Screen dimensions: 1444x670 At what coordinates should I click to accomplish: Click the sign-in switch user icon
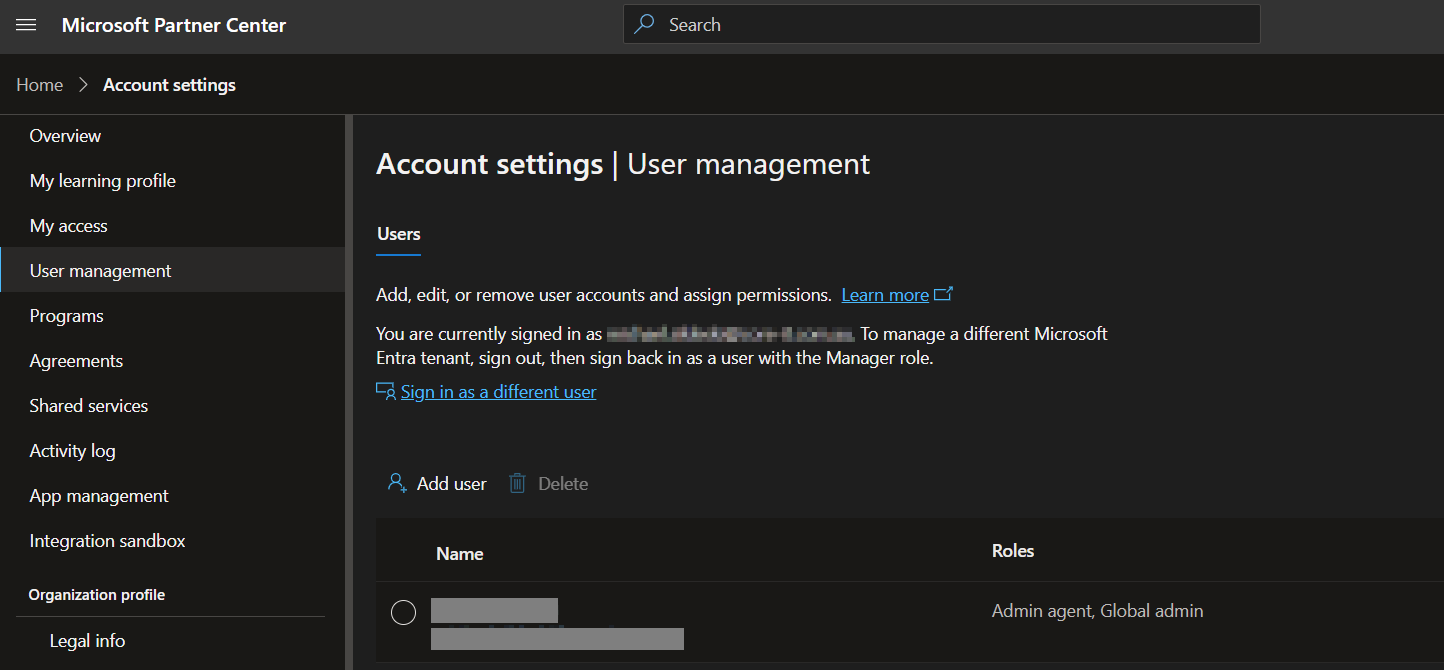[386, 391]
